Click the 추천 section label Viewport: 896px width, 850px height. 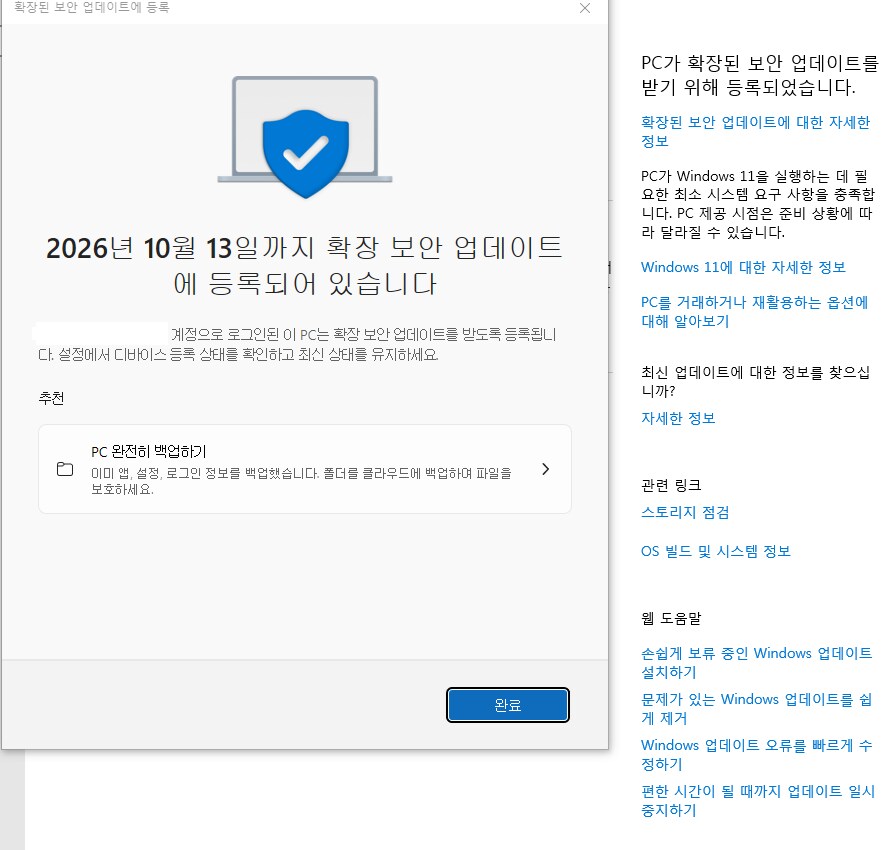click(x=51, y=397)
